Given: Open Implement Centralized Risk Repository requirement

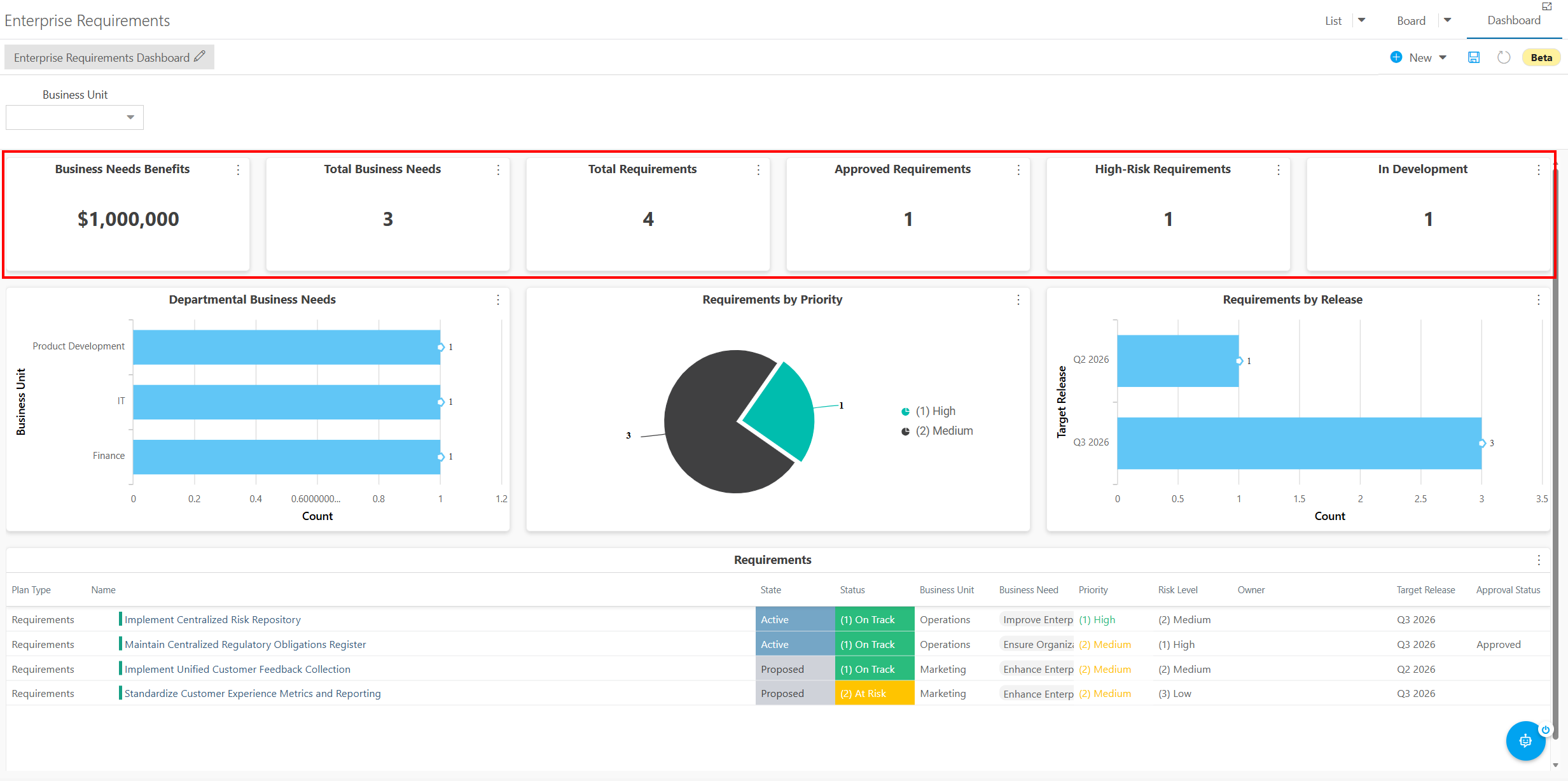Looking at the screenshot, I should [212, 619].
